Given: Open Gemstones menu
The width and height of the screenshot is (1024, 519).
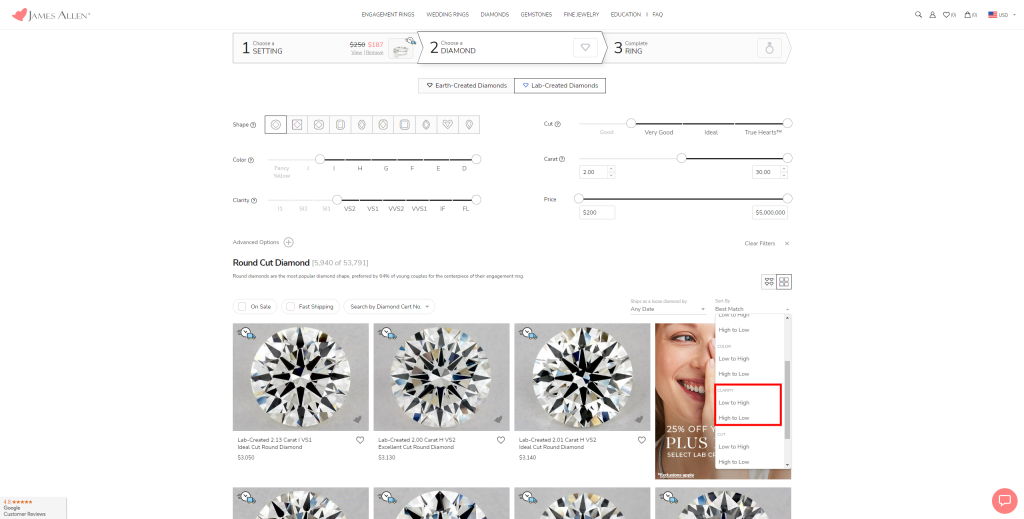Looking at the screenshot, I should click(536, 14).
